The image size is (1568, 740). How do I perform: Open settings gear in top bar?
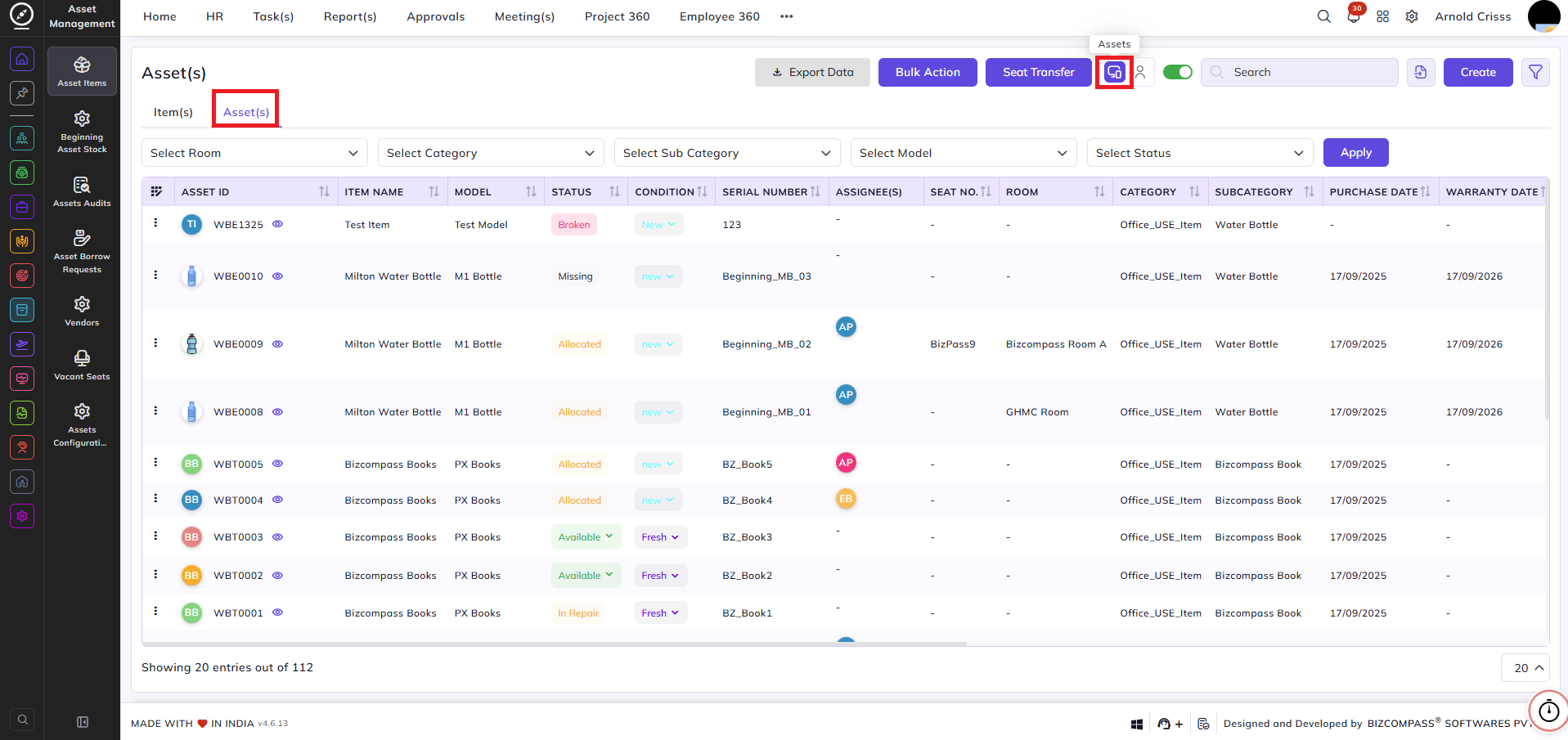click(1412, 16)
